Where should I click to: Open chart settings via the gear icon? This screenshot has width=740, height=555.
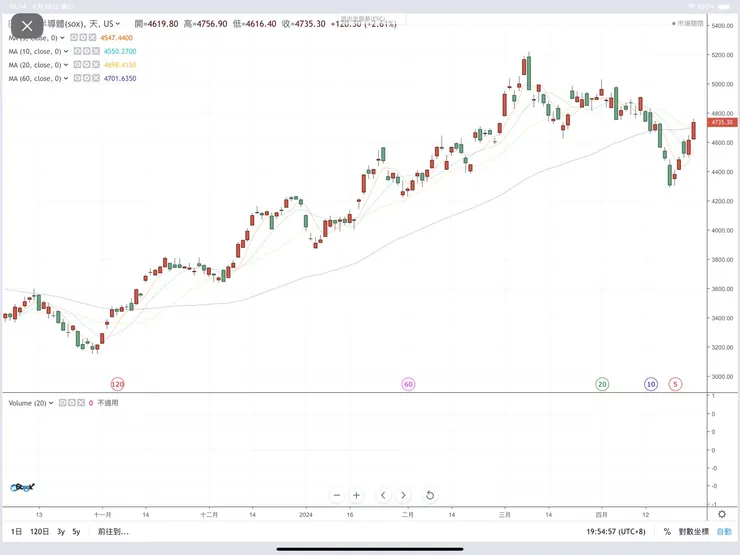tap(722, 514)
